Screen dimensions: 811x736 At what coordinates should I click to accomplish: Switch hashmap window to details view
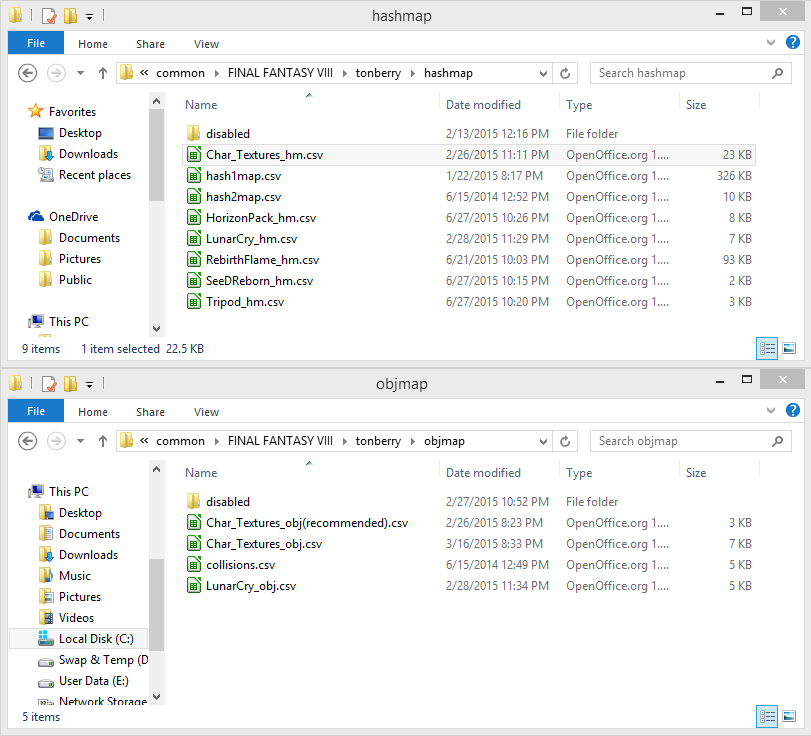click(x=767, y=349)
